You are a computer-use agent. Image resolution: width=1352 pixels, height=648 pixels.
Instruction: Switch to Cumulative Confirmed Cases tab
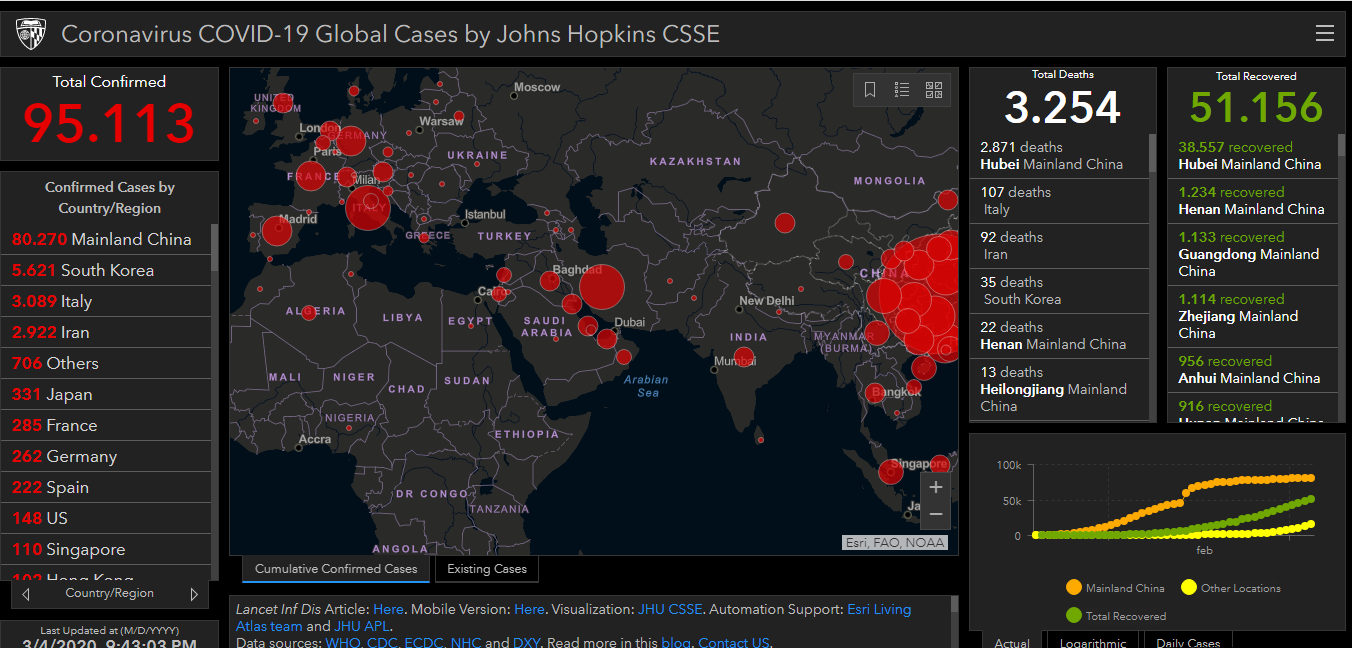336,569
